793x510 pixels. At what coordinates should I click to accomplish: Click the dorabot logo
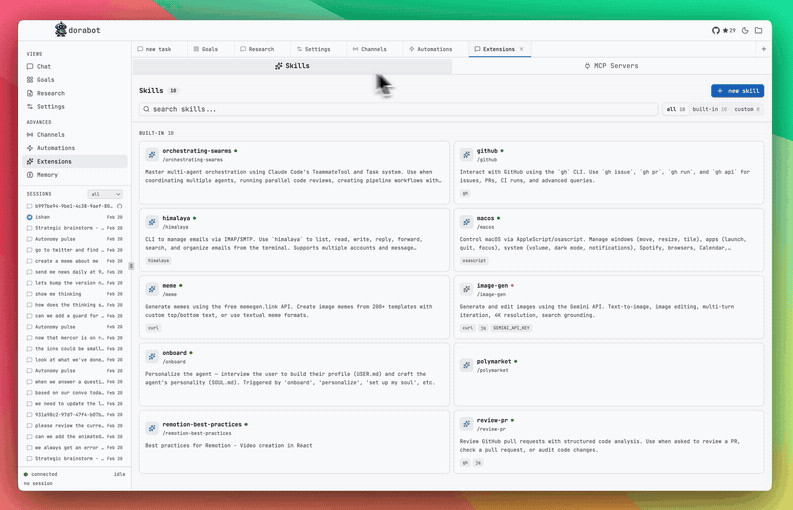tap(61, 29)
